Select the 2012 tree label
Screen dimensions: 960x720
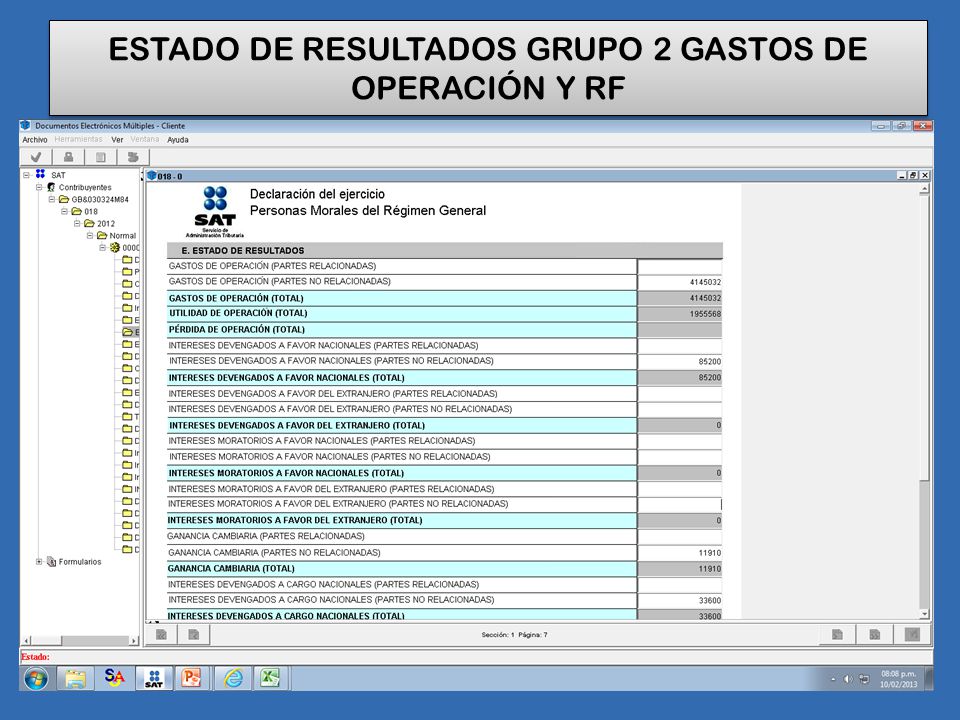[x=106, y=223]
